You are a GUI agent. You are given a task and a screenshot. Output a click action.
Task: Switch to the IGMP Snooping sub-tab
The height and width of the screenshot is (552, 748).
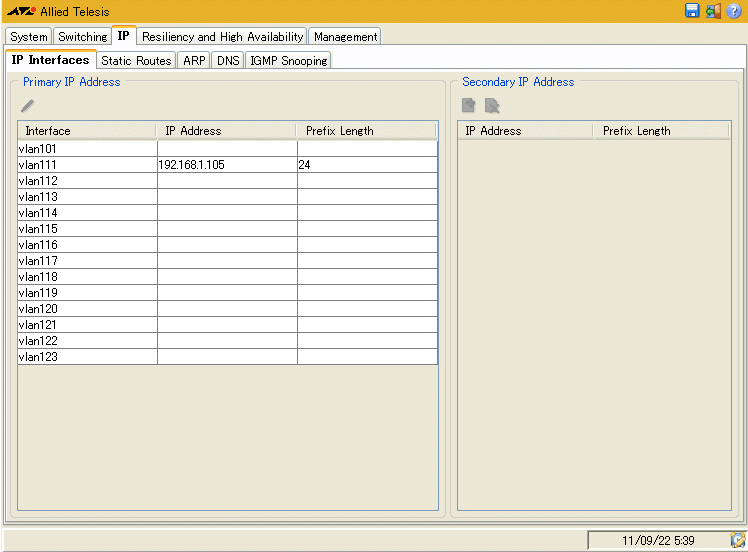[289, 61]
